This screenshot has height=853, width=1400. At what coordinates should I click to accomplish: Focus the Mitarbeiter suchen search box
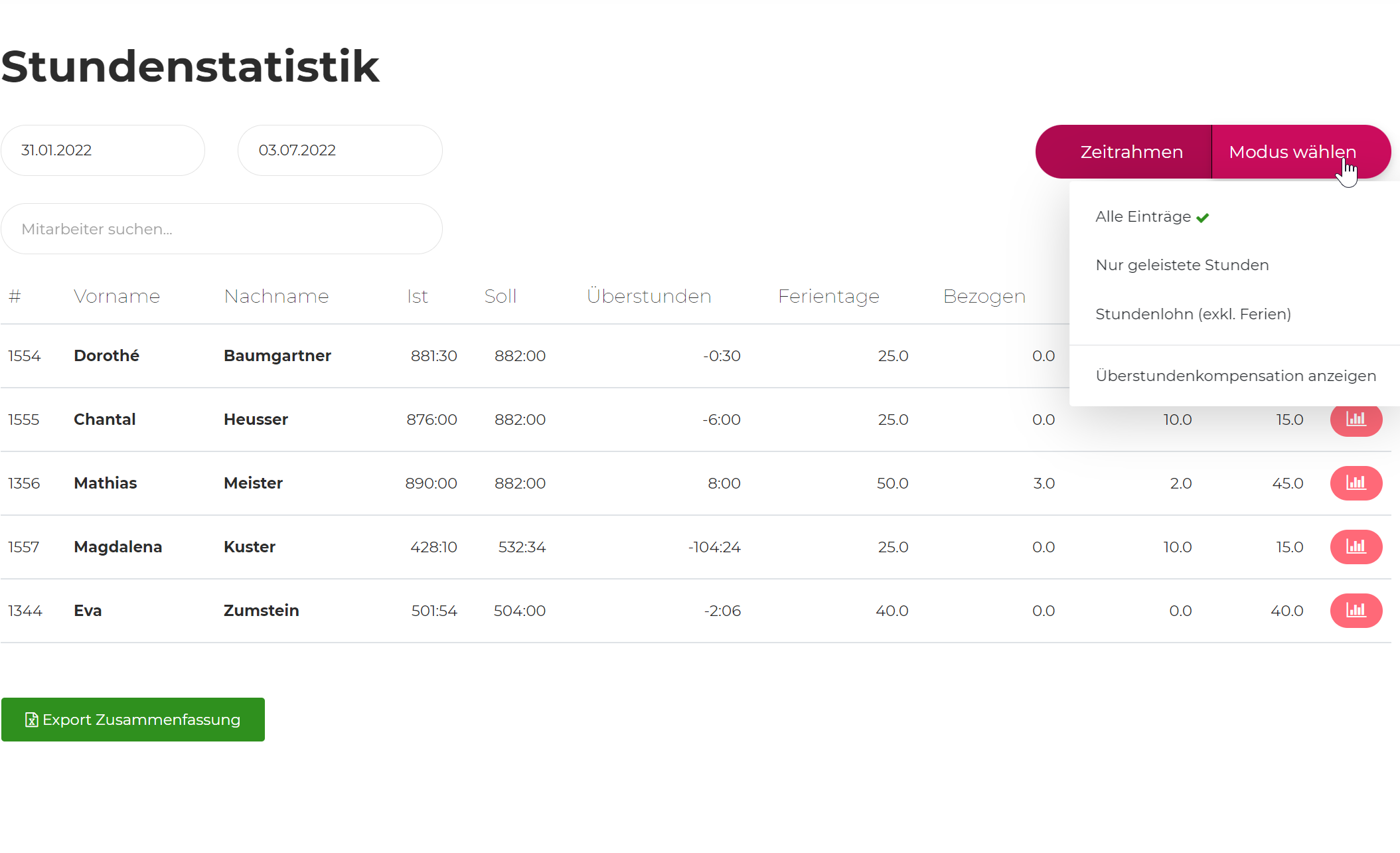pyautogui.click(x=222, y=229)
